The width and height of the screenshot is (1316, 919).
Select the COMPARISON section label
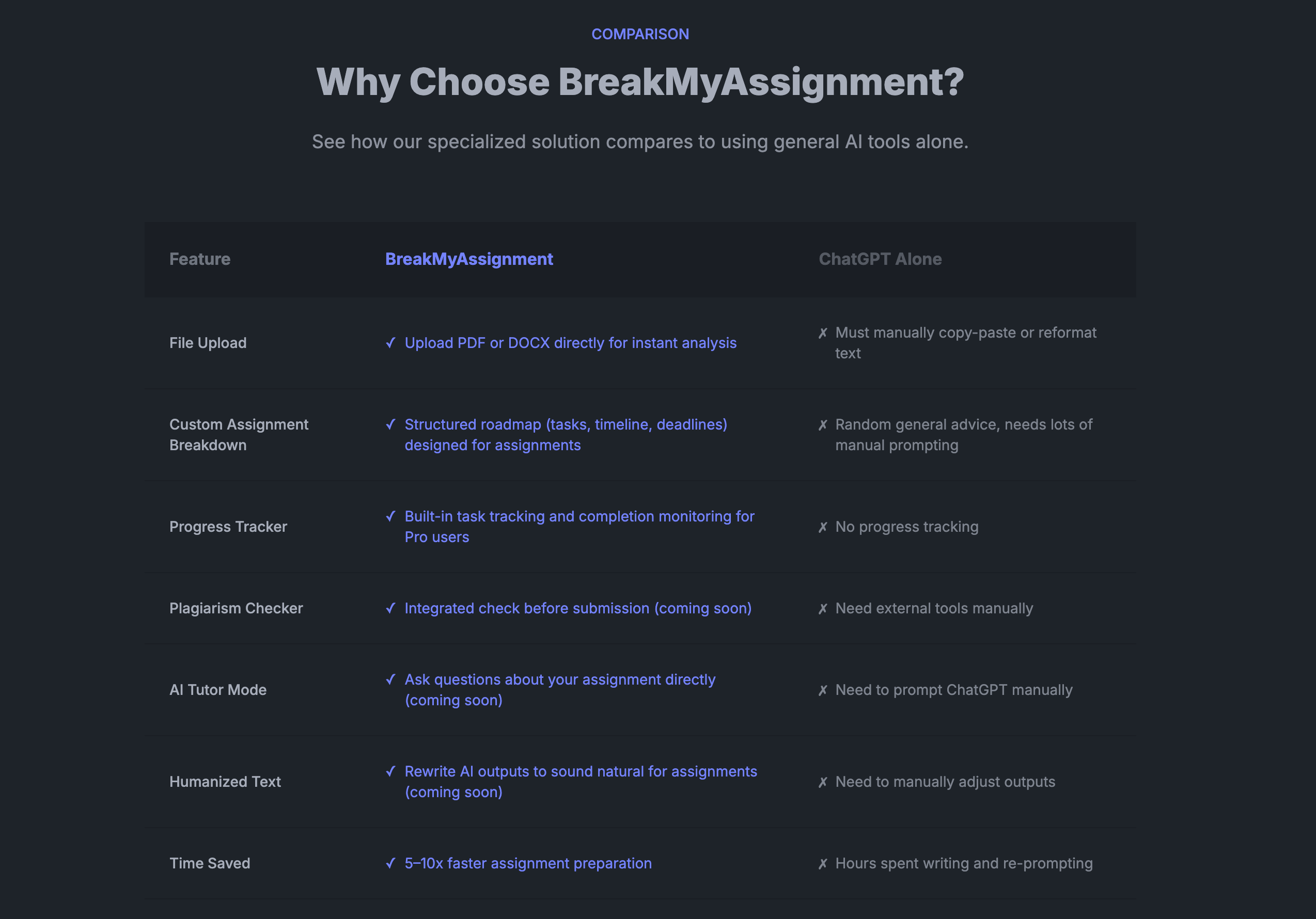[640, 35]
